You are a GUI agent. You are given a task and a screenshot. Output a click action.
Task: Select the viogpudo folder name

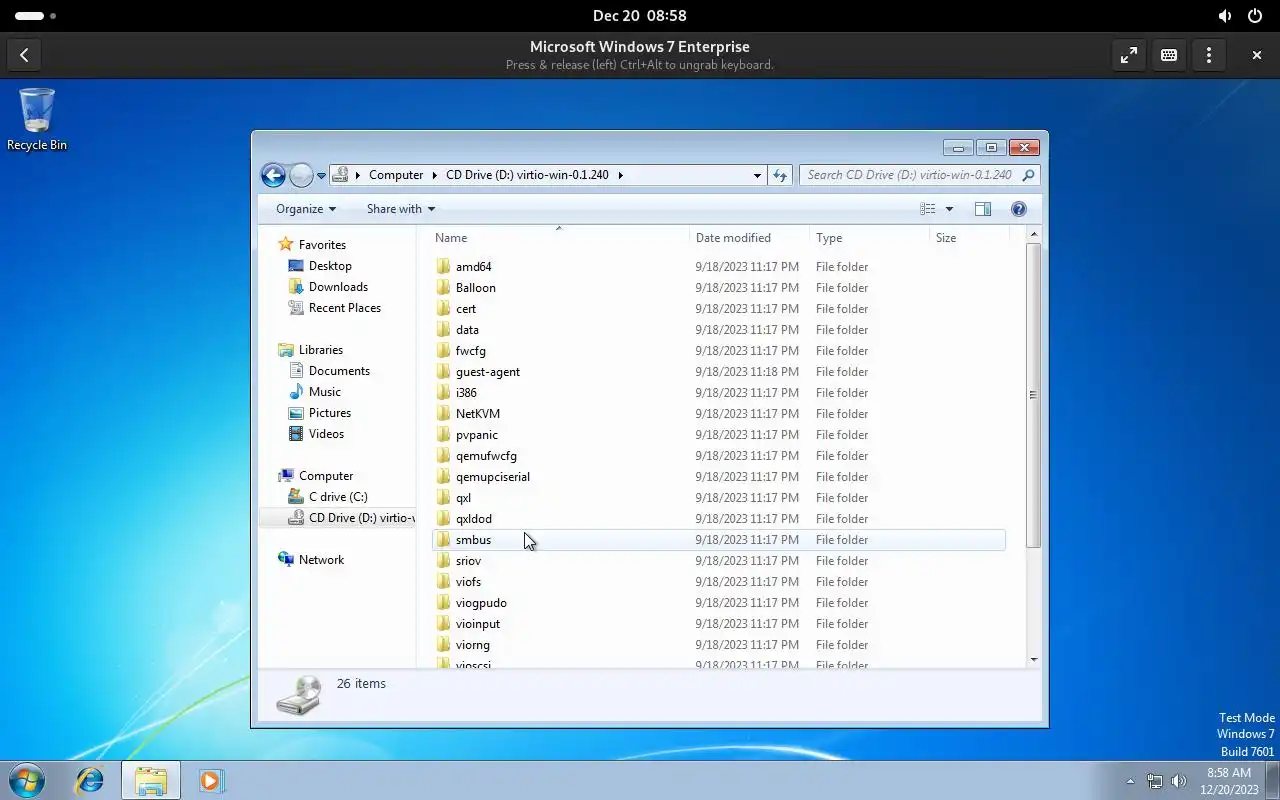(x=481, y=603)
